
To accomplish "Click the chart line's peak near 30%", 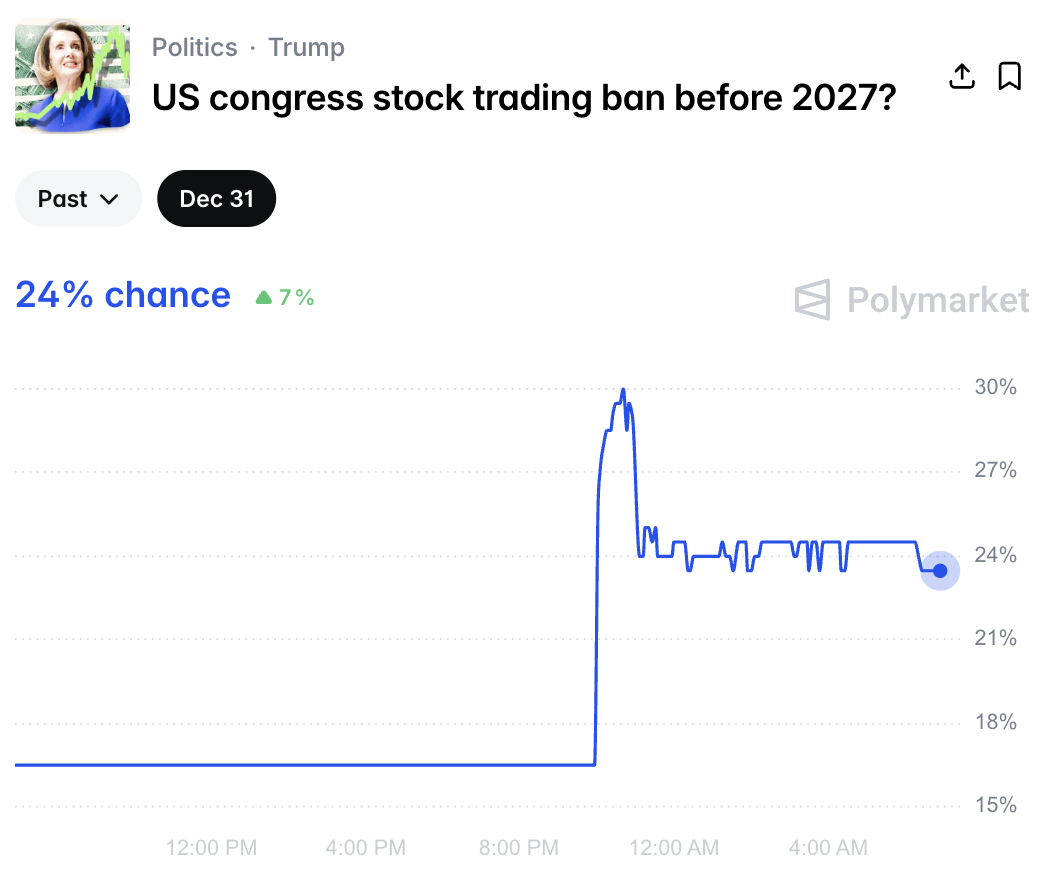I will point(623,390).
